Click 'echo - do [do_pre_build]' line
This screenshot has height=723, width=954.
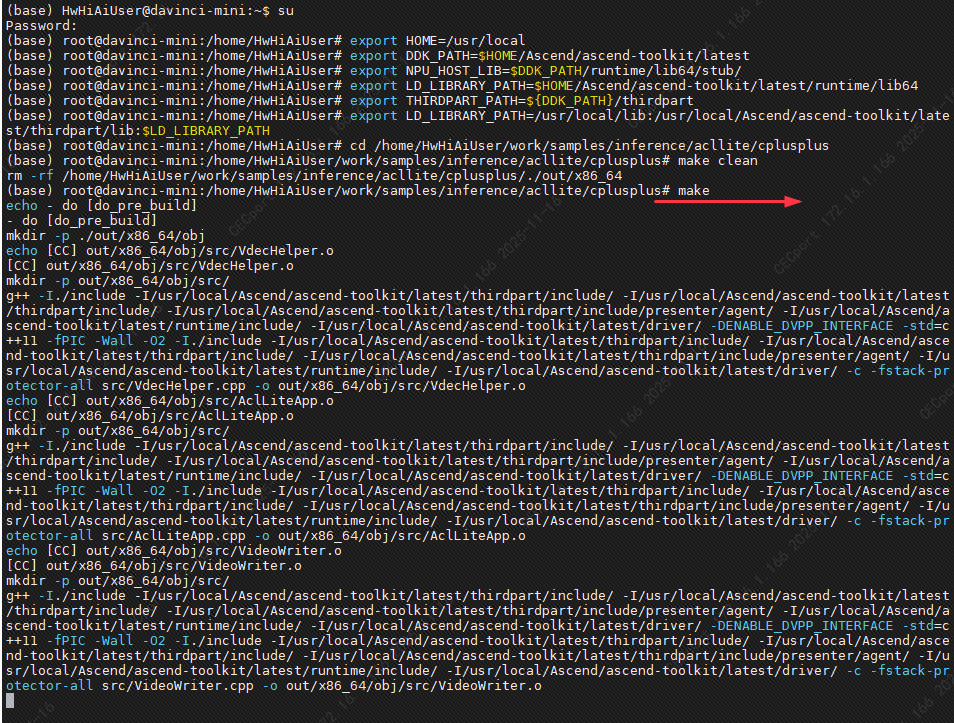(102, 206)
